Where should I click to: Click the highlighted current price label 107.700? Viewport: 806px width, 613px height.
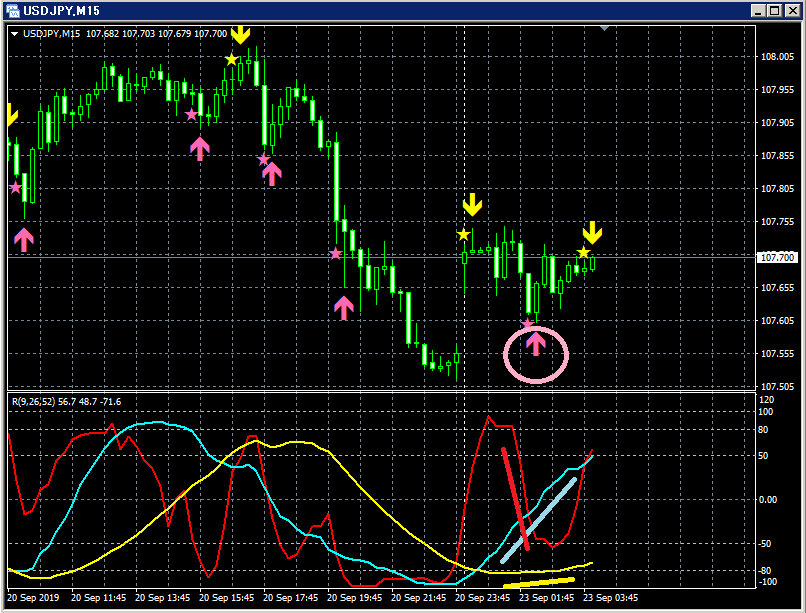coord(777,257)
